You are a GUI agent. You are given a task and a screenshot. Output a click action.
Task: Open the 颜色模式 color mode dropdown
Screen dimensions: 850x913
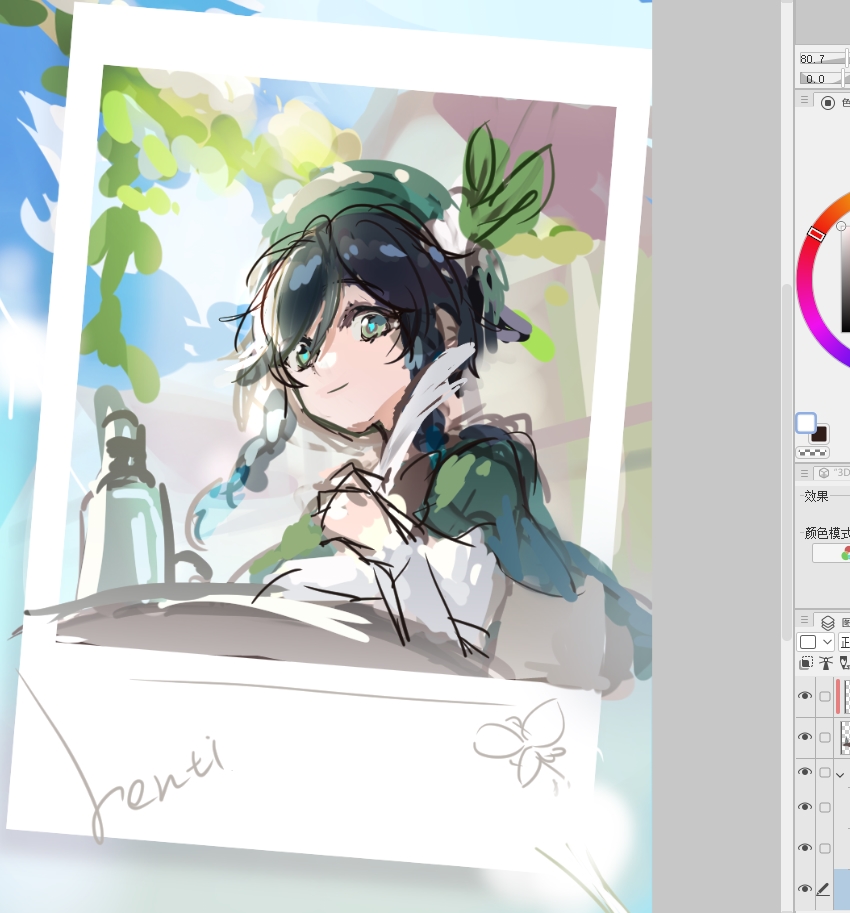tap(831, 553)
